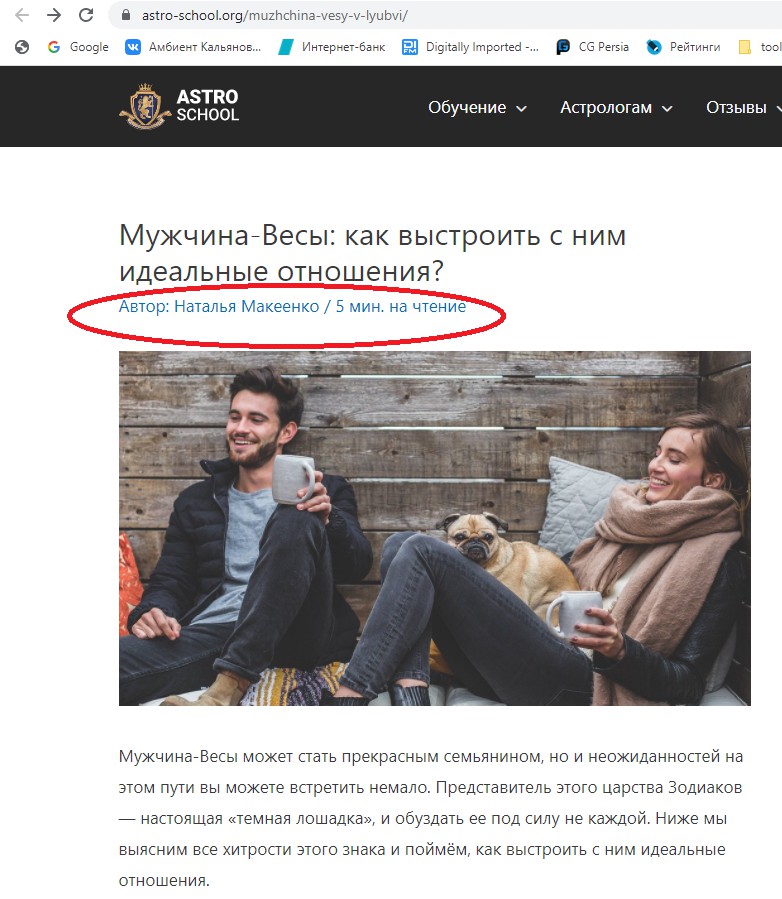Open the Рейтинги bookmark
This screenshot has width=782, height=899.
tap(683, 47)
